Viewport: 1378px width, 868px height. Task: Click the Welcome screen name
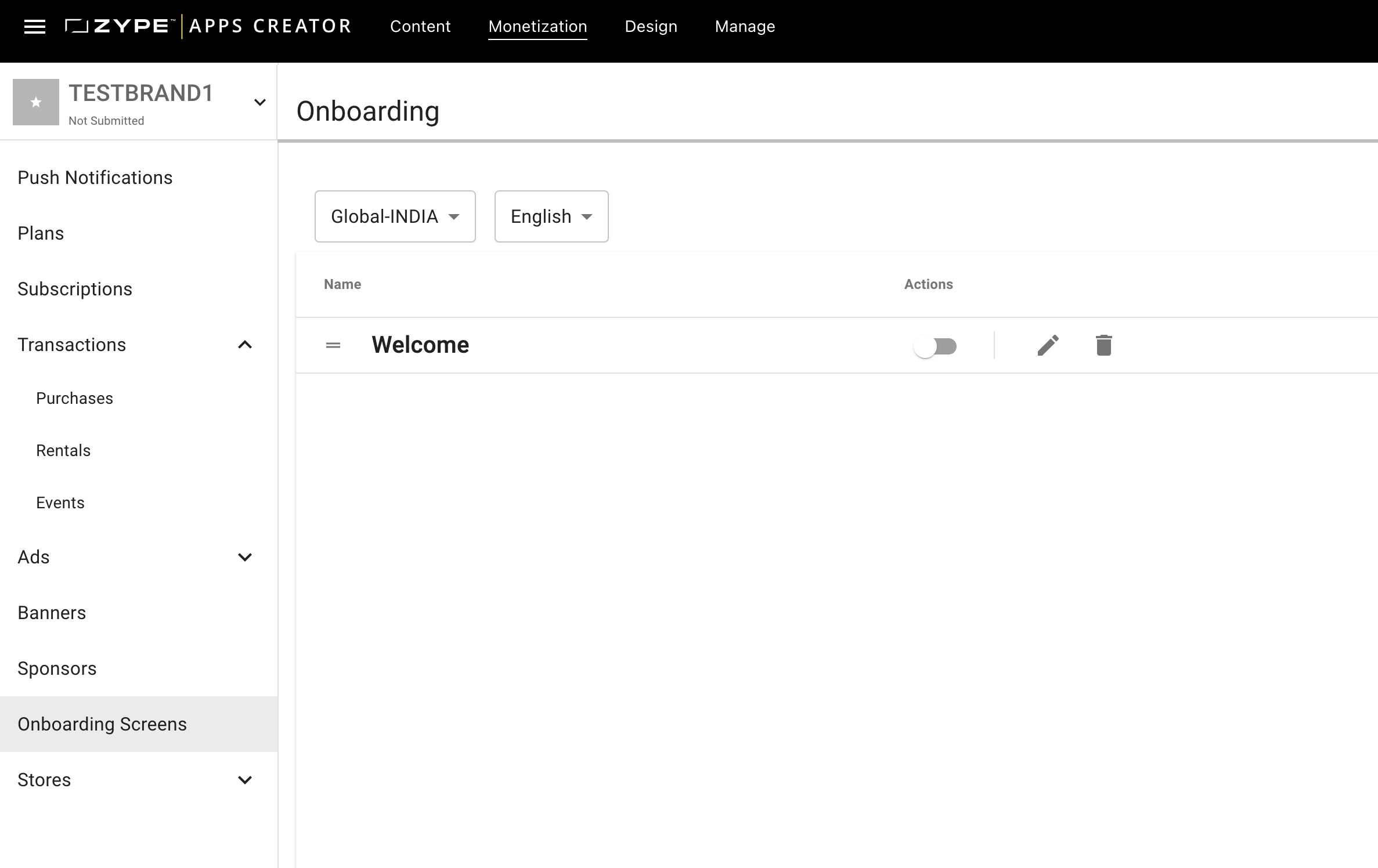(x=420, y=345)
